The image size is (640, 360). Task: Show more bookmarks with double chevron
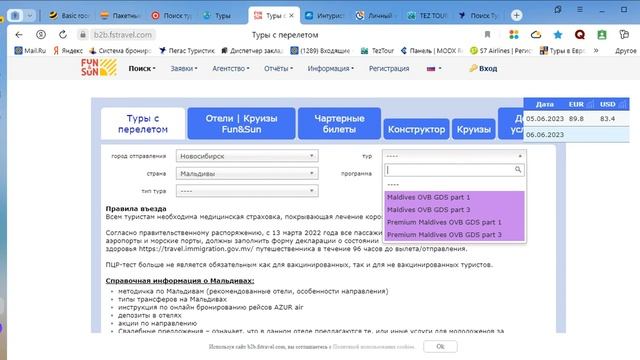pos(596,51)
